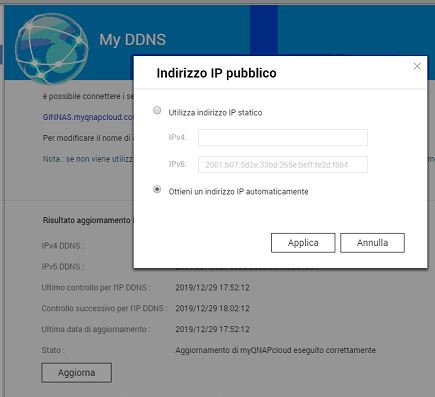Image resolution: width=435 pixels, height=397 pixels.
Task: Click the 'Risultato aggiornamento' heading
Action: click(x=88, y=220)
